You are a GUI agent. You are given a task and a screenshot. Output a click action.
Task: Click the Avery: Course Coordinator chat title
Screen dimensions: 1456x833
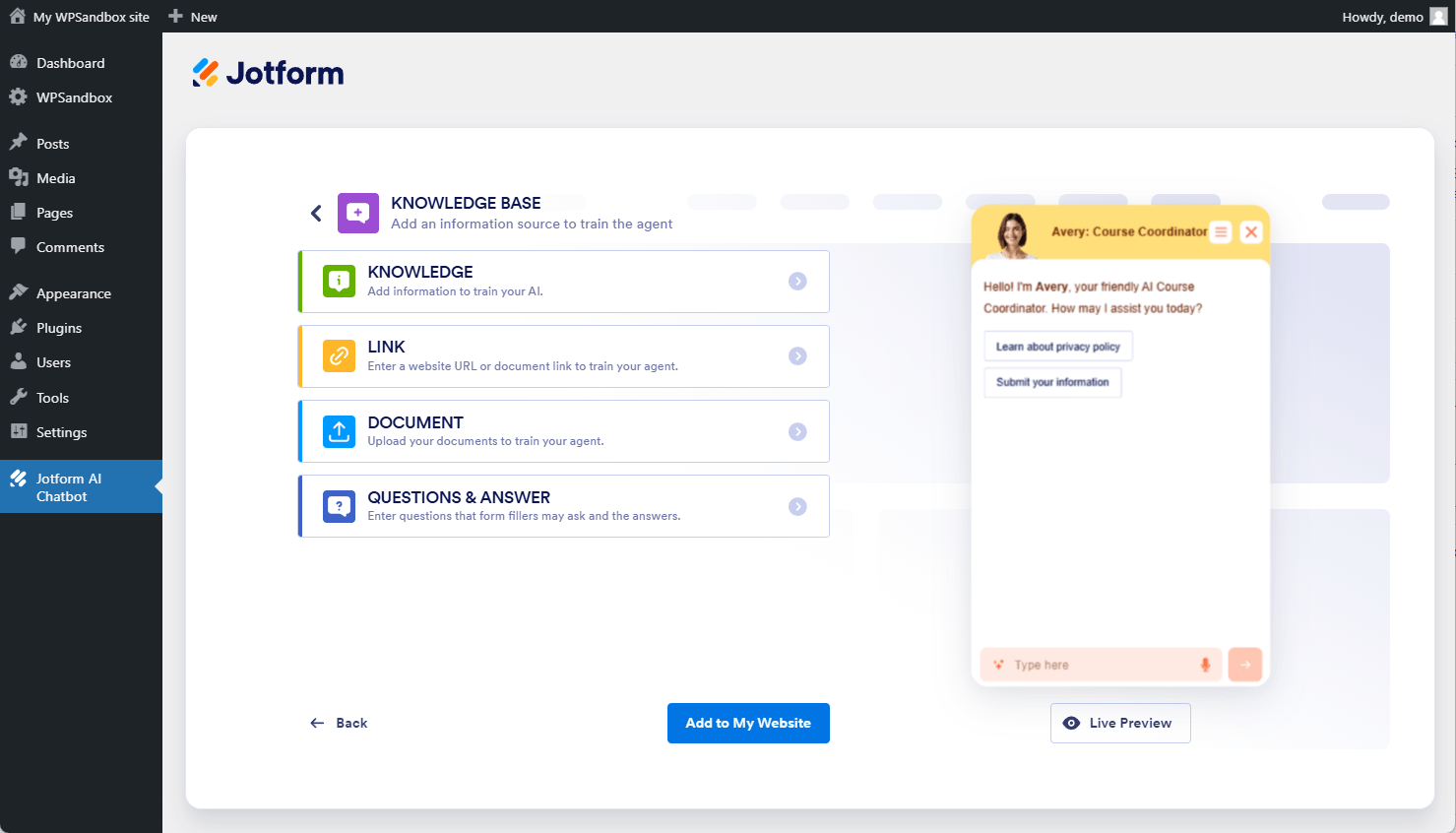point(1129,231)
